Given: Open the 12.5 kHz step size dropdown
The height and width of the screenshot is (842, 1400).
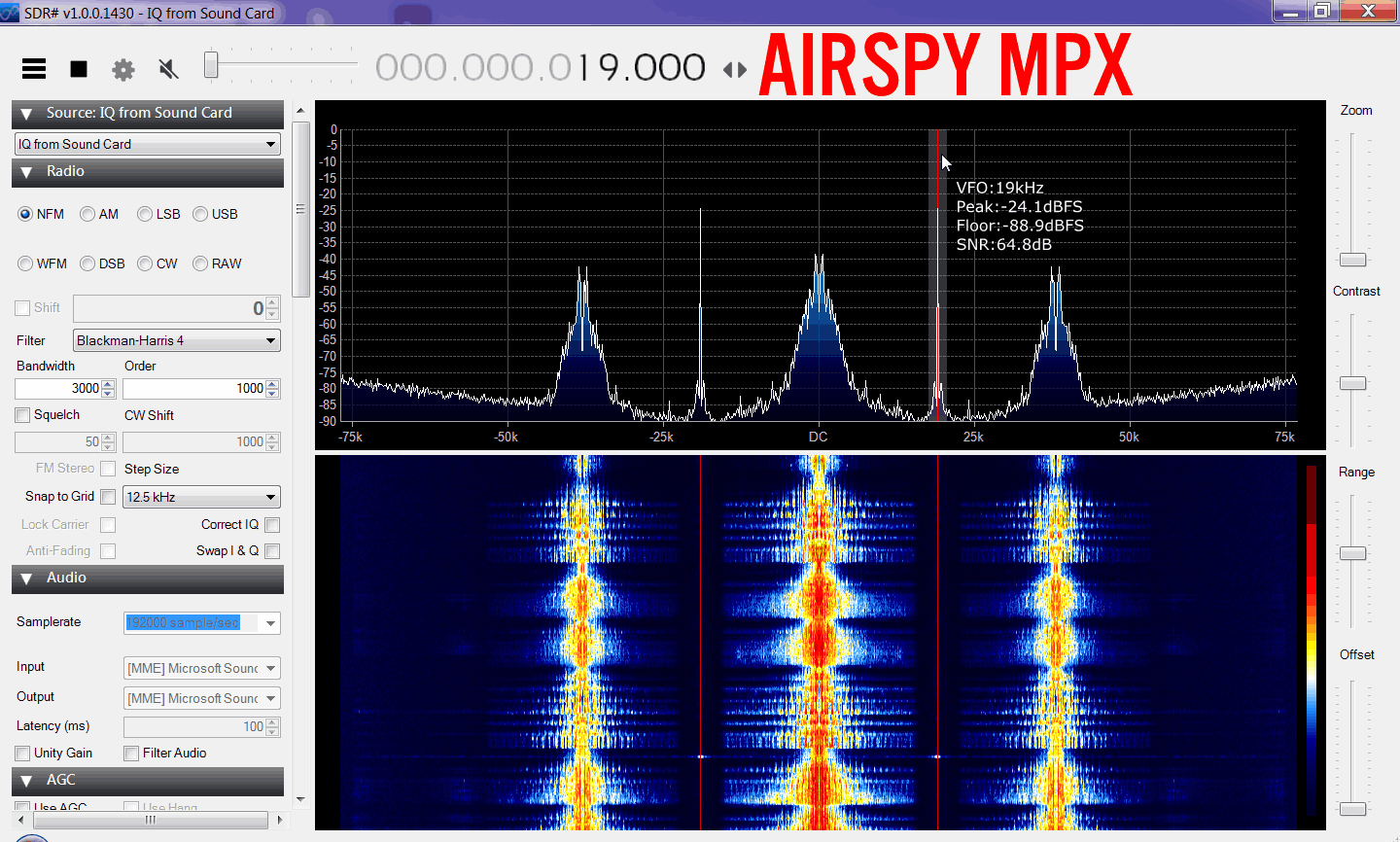Looking at the screenshot, I should tap(270, 497).
